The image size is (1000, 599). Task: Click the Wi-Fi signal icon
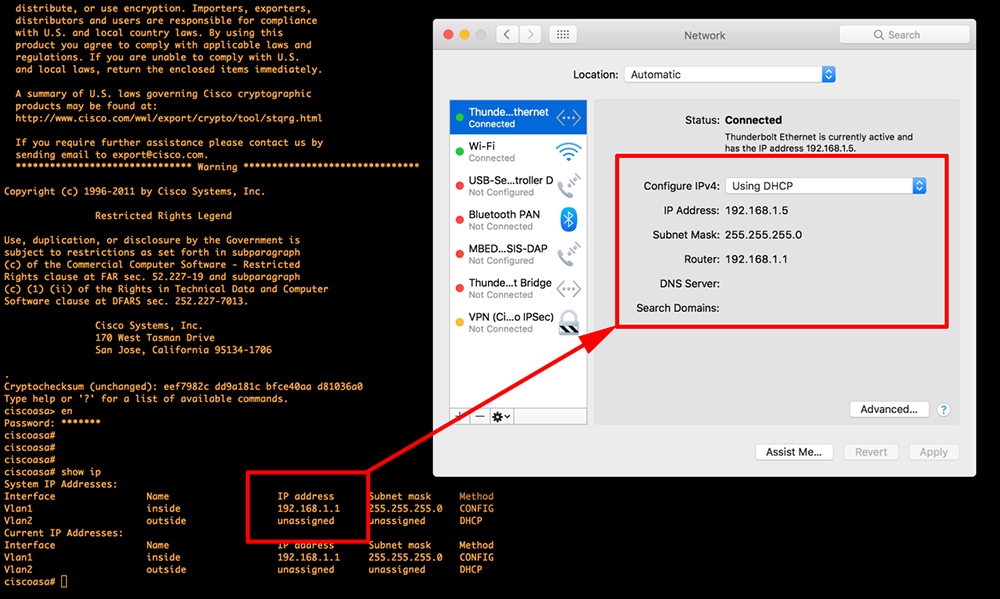(568, 152)
